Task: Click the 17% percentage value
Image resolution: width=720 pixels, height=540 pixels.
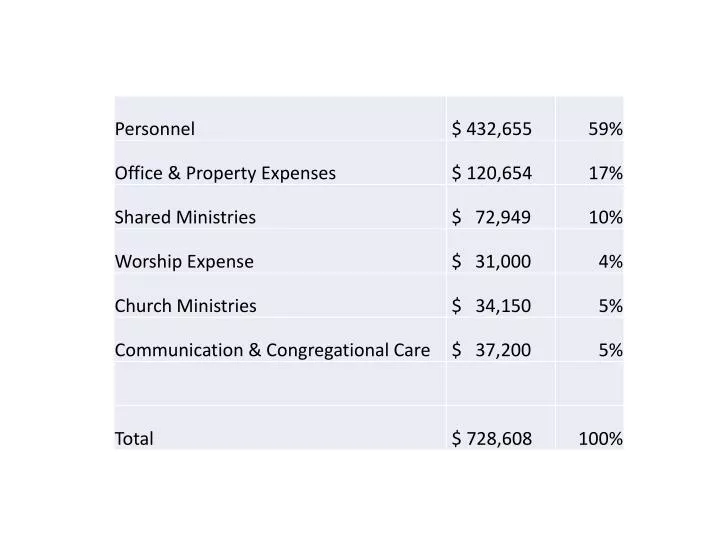Action: [x=605, y=174]
